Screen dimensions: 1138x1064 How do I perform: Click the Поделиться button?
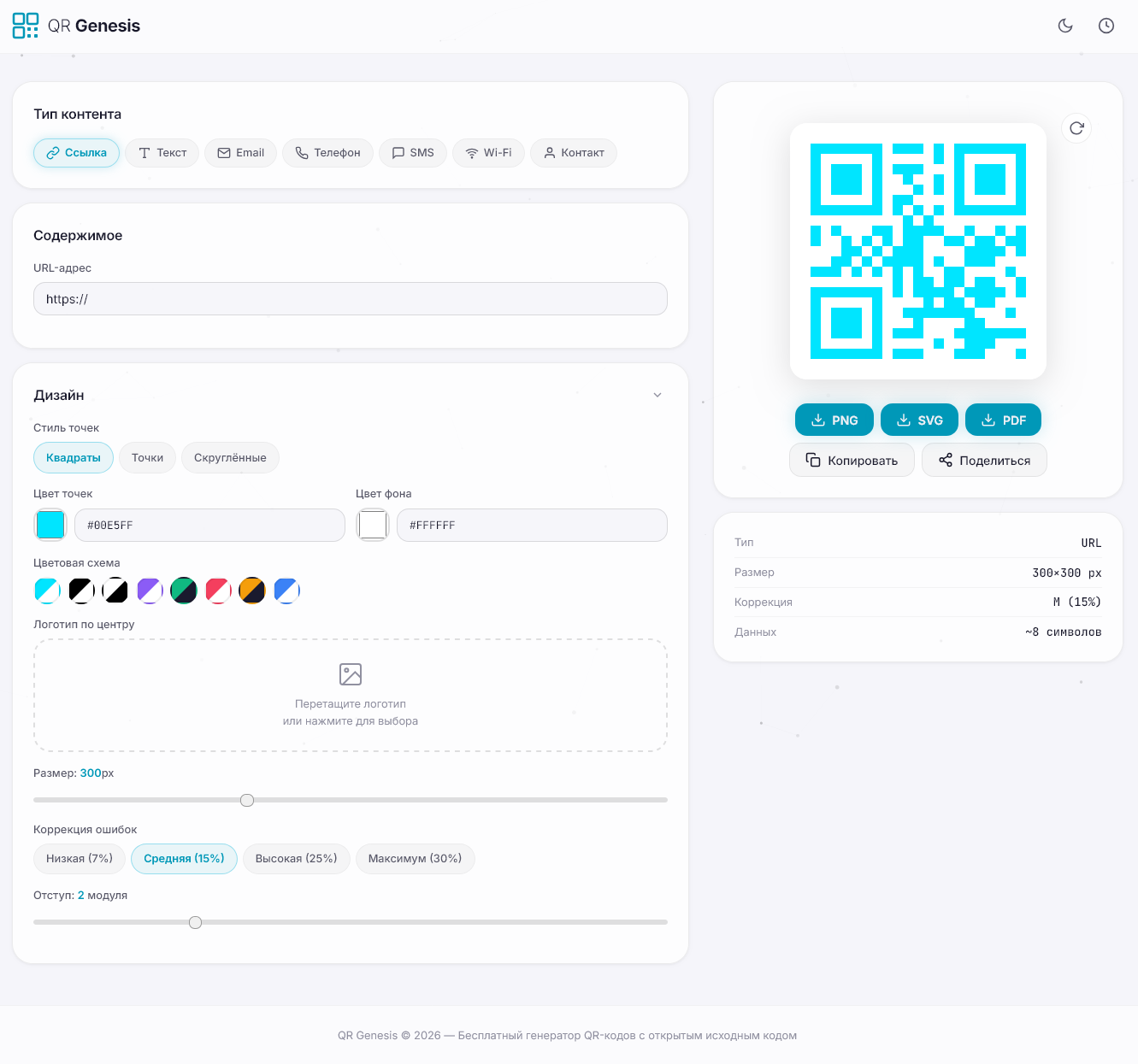click(984, 461)
